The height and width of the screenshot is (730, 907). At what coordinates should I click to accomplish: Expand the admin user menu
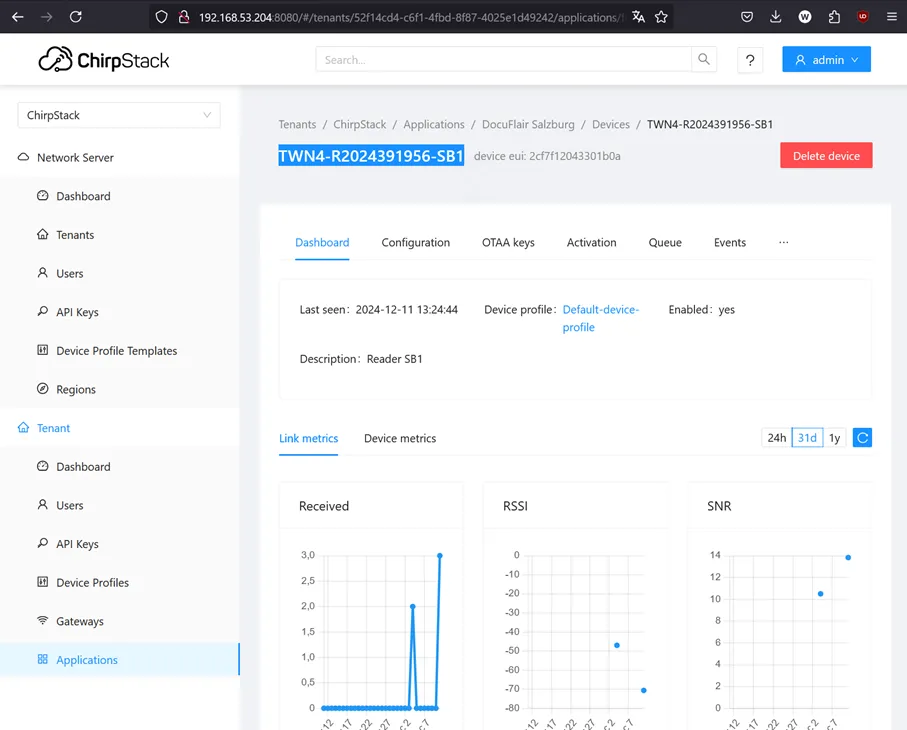tap(826, 60)
